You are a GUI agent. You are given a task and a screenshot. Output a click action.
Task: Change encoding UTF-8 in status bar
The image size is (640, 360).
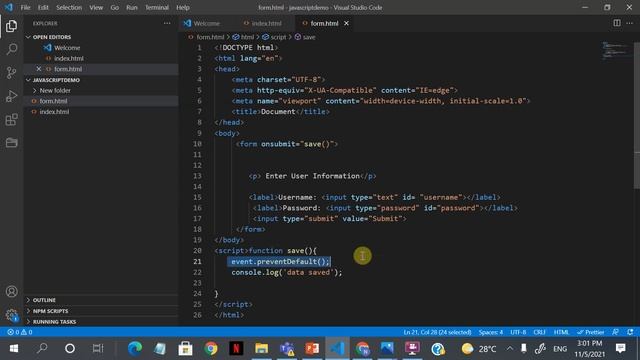point(518,332)
